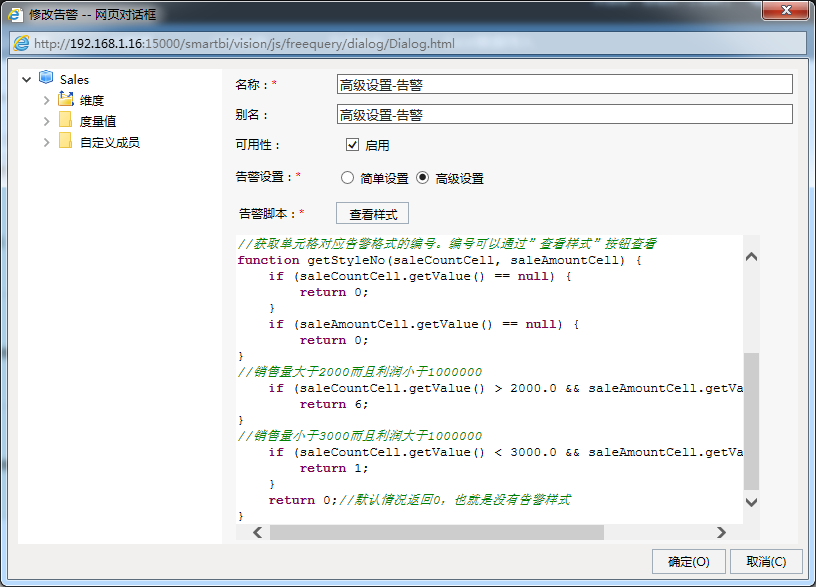Viewport: 816px width, 587px height.
Task: Click the final 'return 0;' default line
Action: click(419, 500)
